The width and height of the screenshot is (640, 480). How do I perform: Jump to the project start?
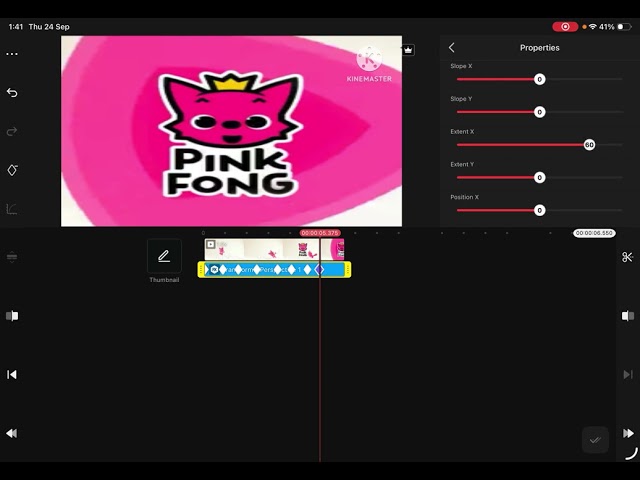(12, 374)
